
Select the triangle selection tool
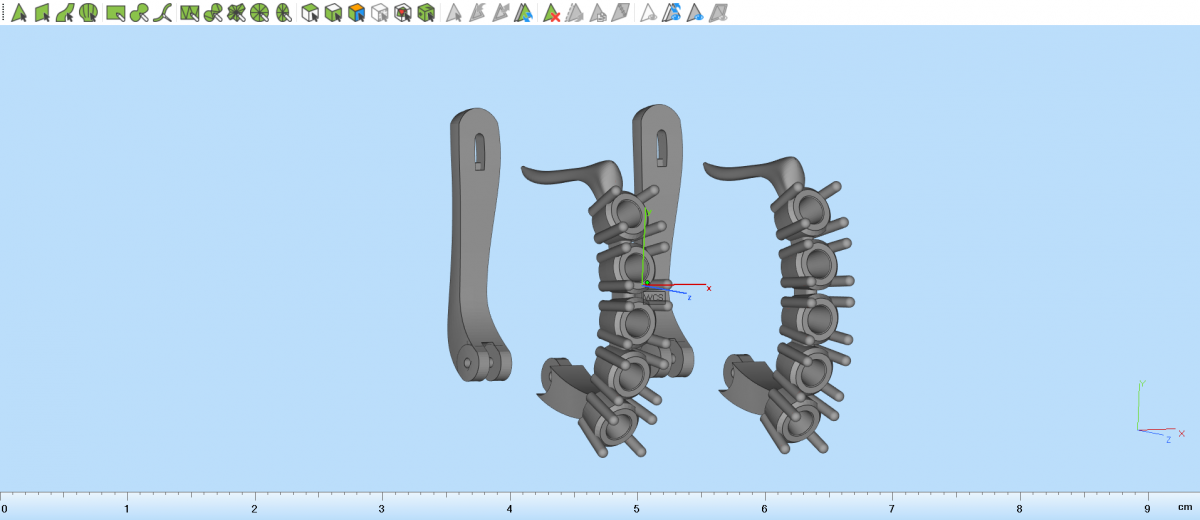click(x=18, y=13)
